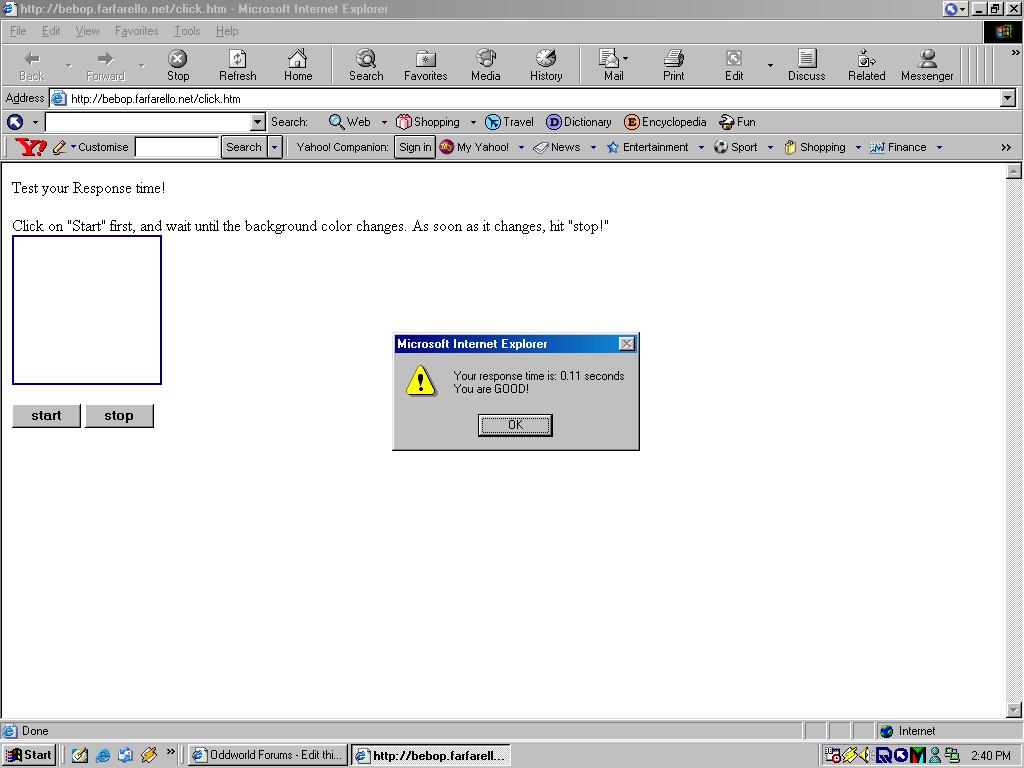1024x768 pixels.
Task: Expand the Yahoo Search button dropdown
Action: (274, 147)
